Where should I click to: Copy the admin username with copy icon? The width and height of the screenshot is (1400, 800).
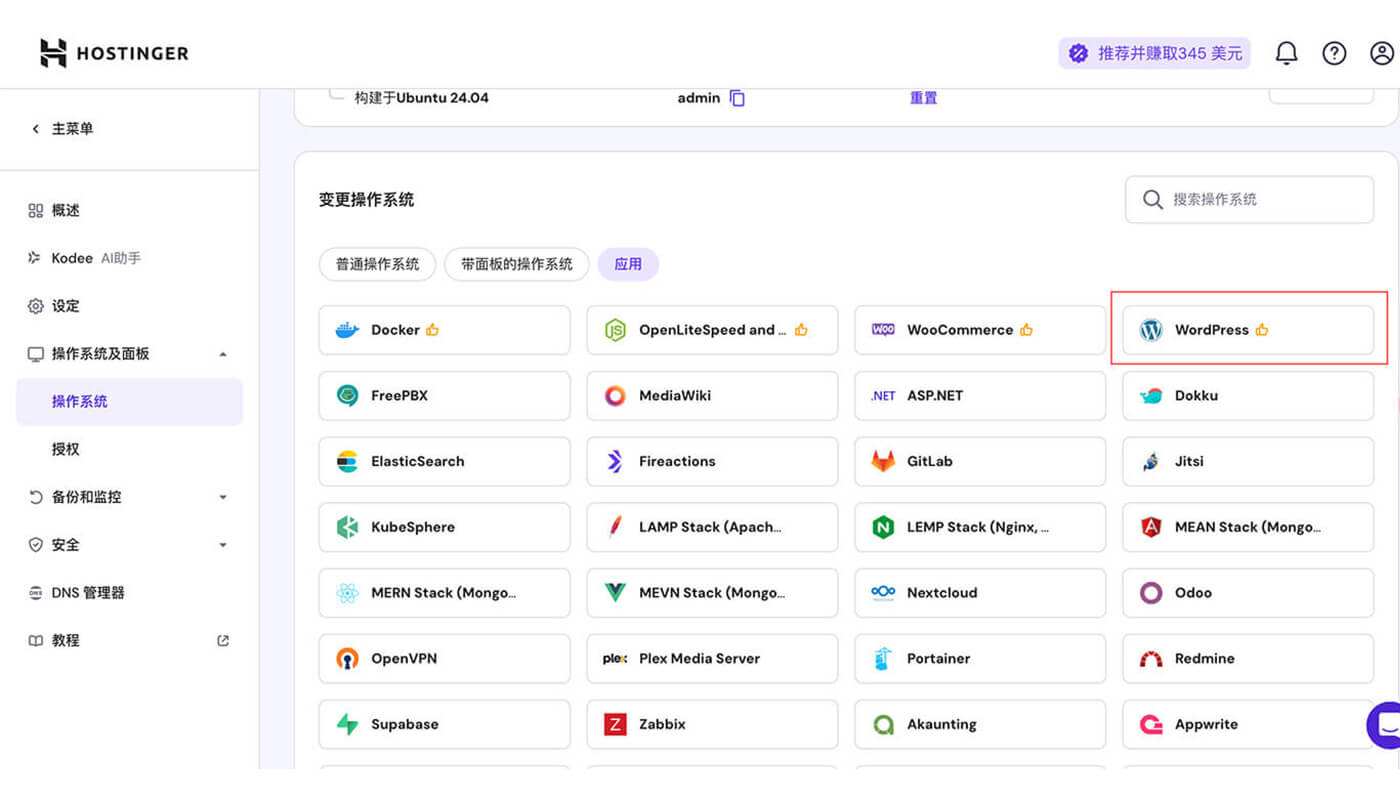click(737, 98)
